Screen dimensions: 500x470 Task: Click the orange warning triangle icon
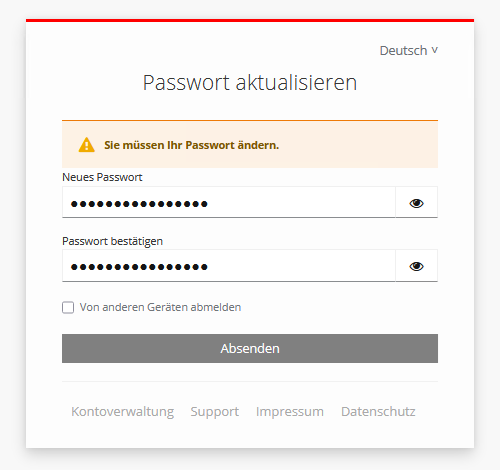87,145
